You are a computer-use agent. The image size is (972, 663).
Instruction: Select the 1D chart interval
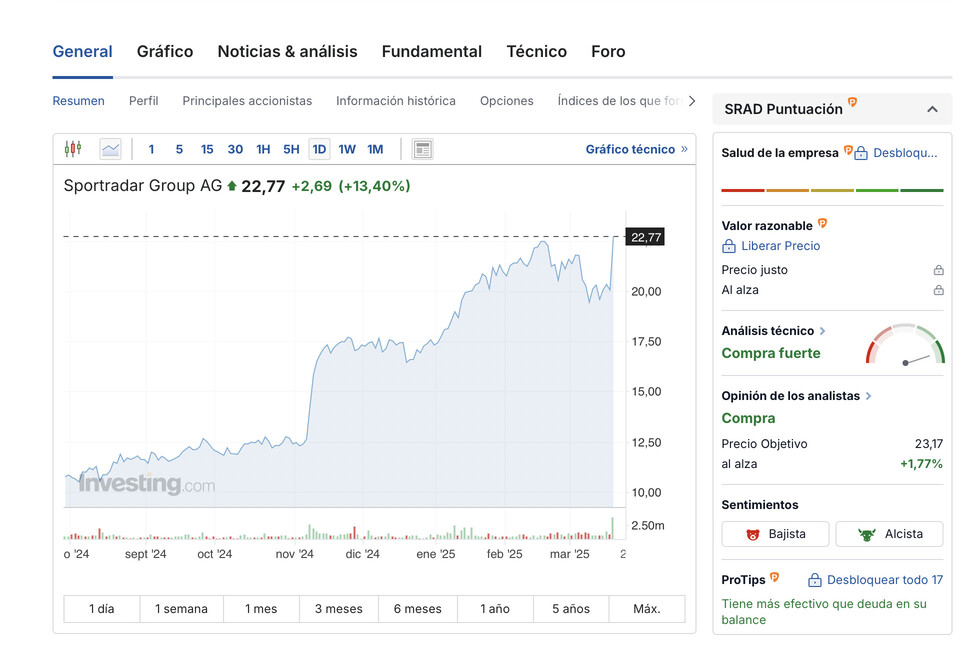pyautogui.click(x=319, y=149)
